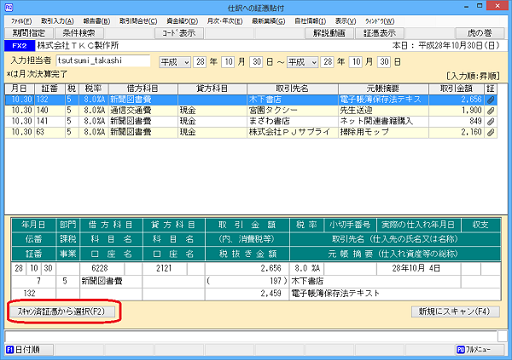The width and height of the screenshot is (512, 360).
Task: Click the start date month field
Action: [228, 62]
